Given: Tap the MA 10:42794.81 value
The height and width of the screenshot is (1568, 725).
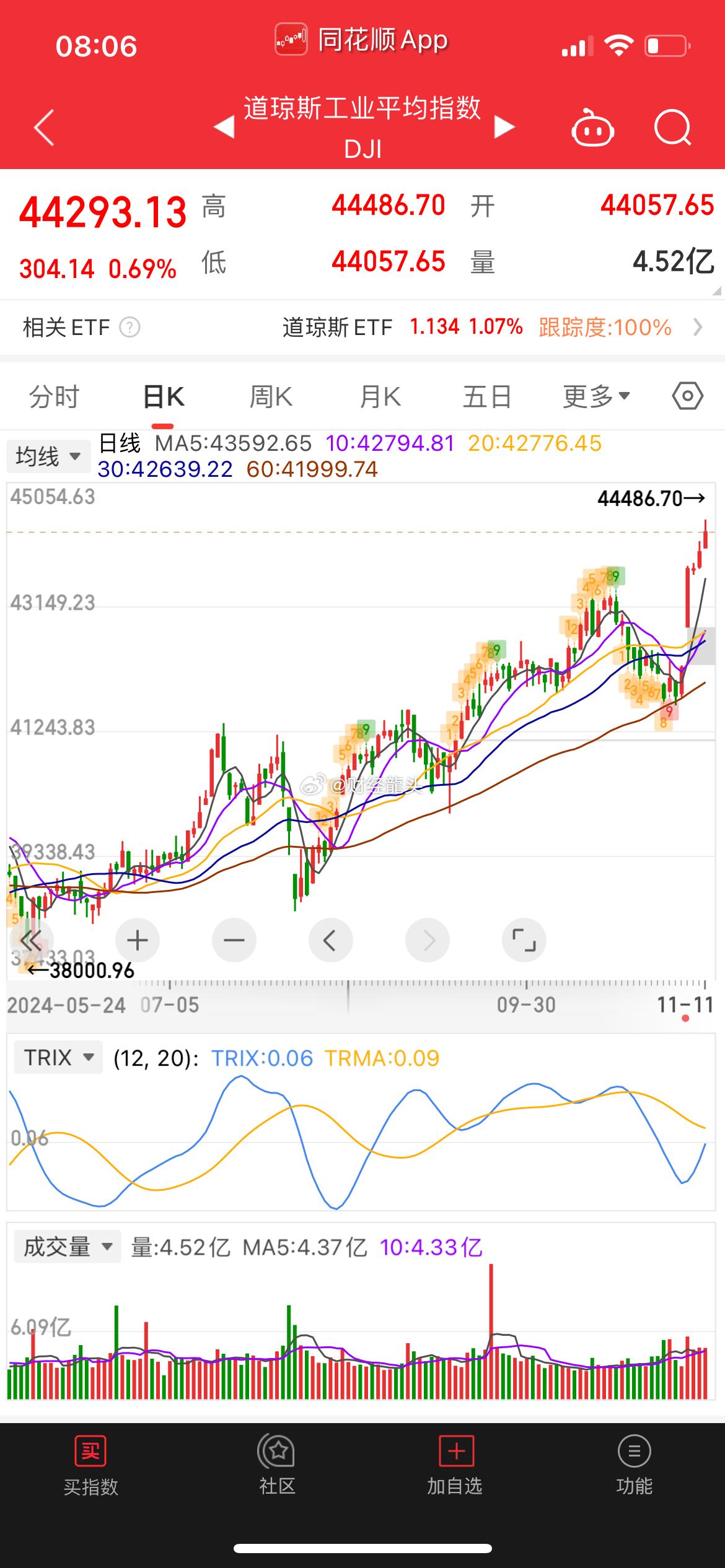Looking at the screenshot, I should click(x=390, y=443).
